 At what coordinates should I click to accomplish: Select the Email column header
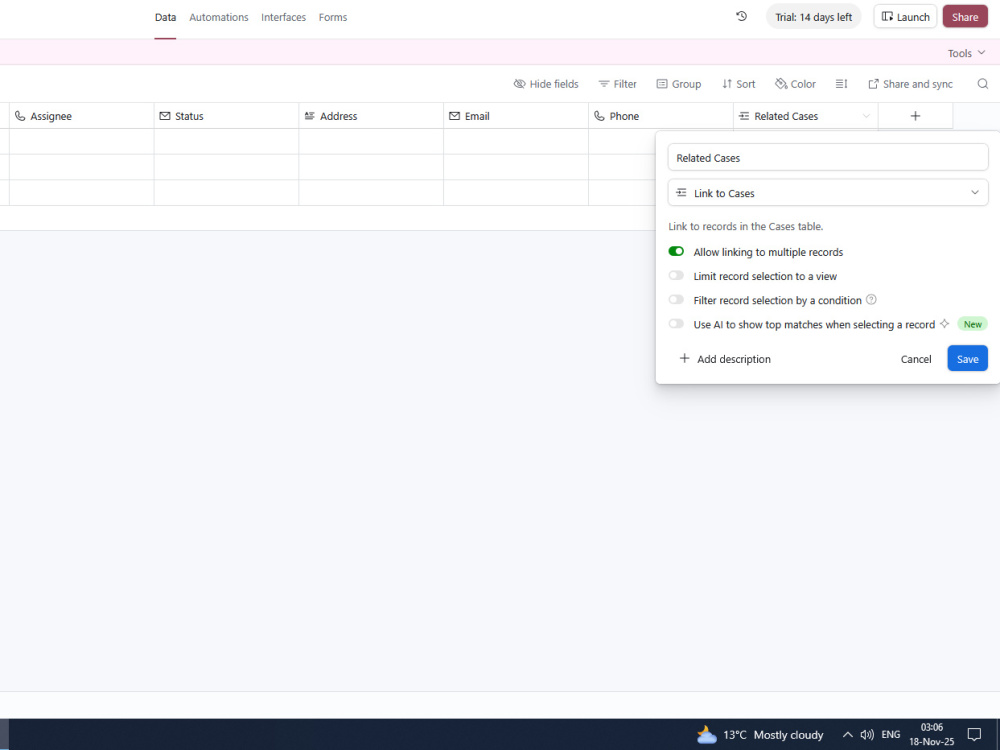(x=516, y=116)
